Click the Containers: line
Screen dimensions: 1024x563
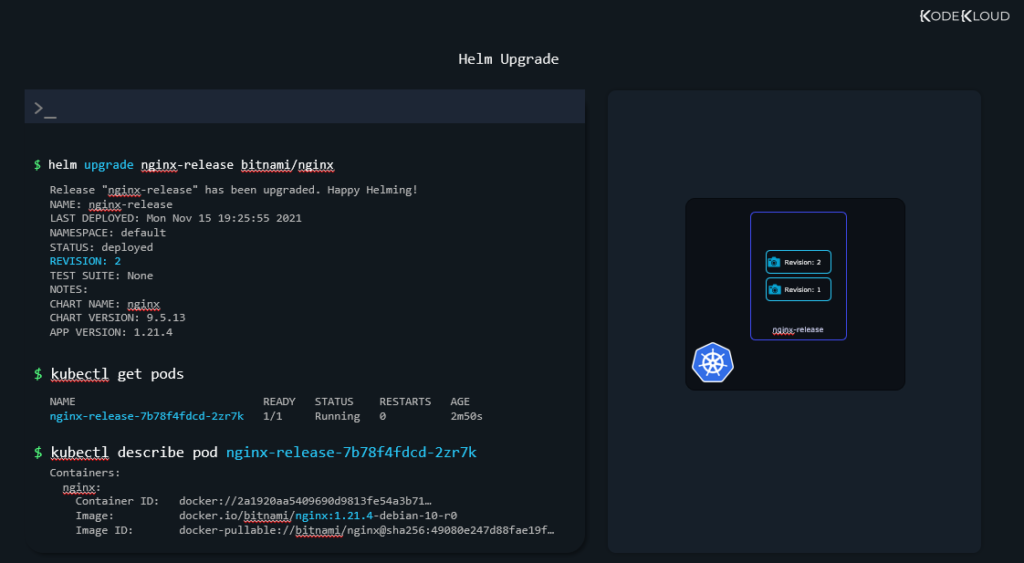coord(85,473)
